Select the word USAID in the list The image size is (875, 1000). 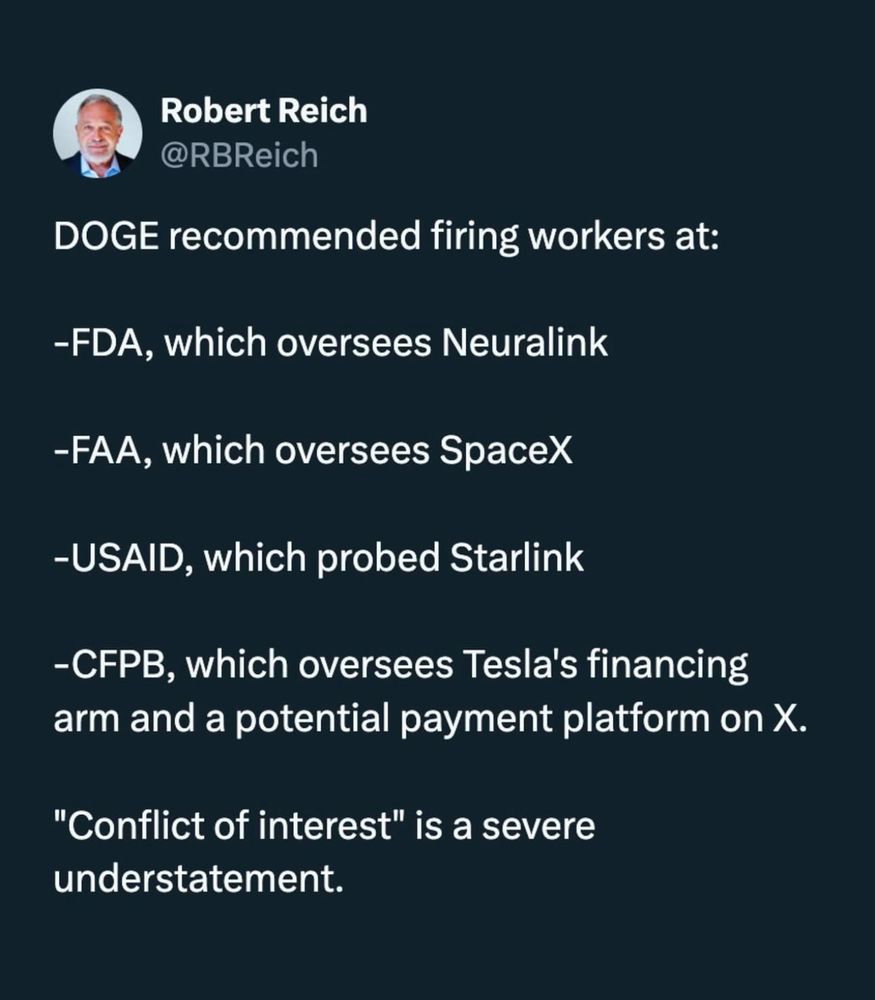tap(127, 557)
